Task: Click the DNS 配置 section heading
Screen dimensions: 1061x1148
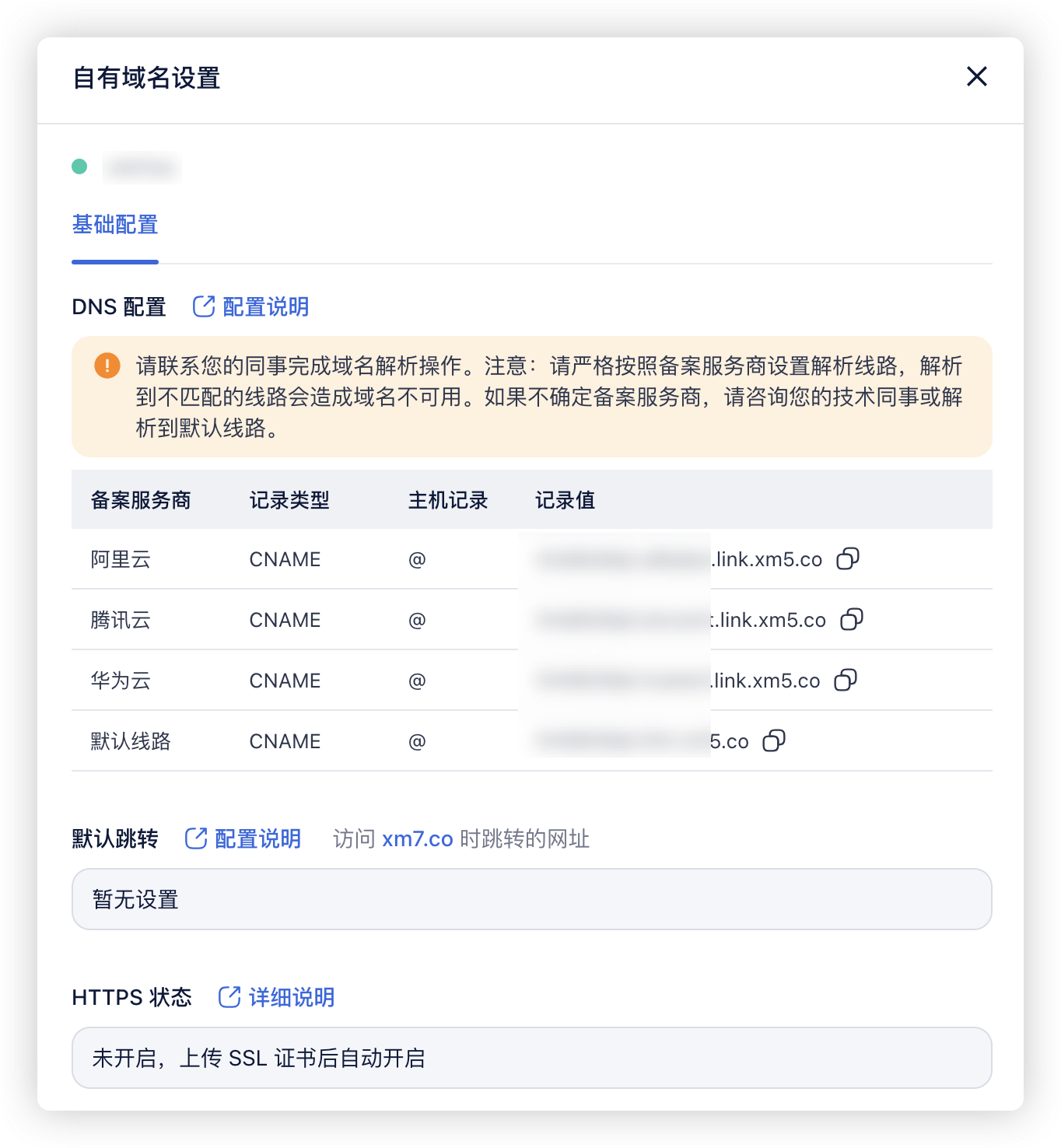Action: click(119, 306)
